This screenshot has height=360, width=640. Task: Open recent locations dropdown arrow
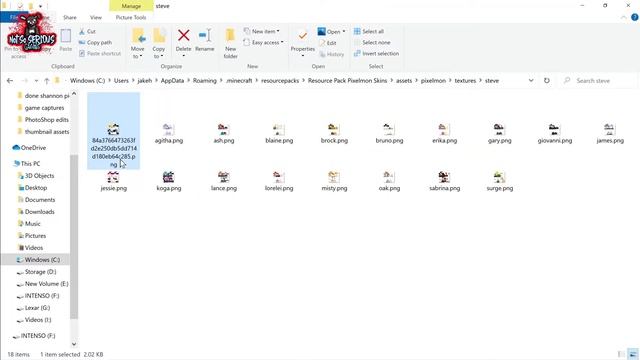pos(36,81)
